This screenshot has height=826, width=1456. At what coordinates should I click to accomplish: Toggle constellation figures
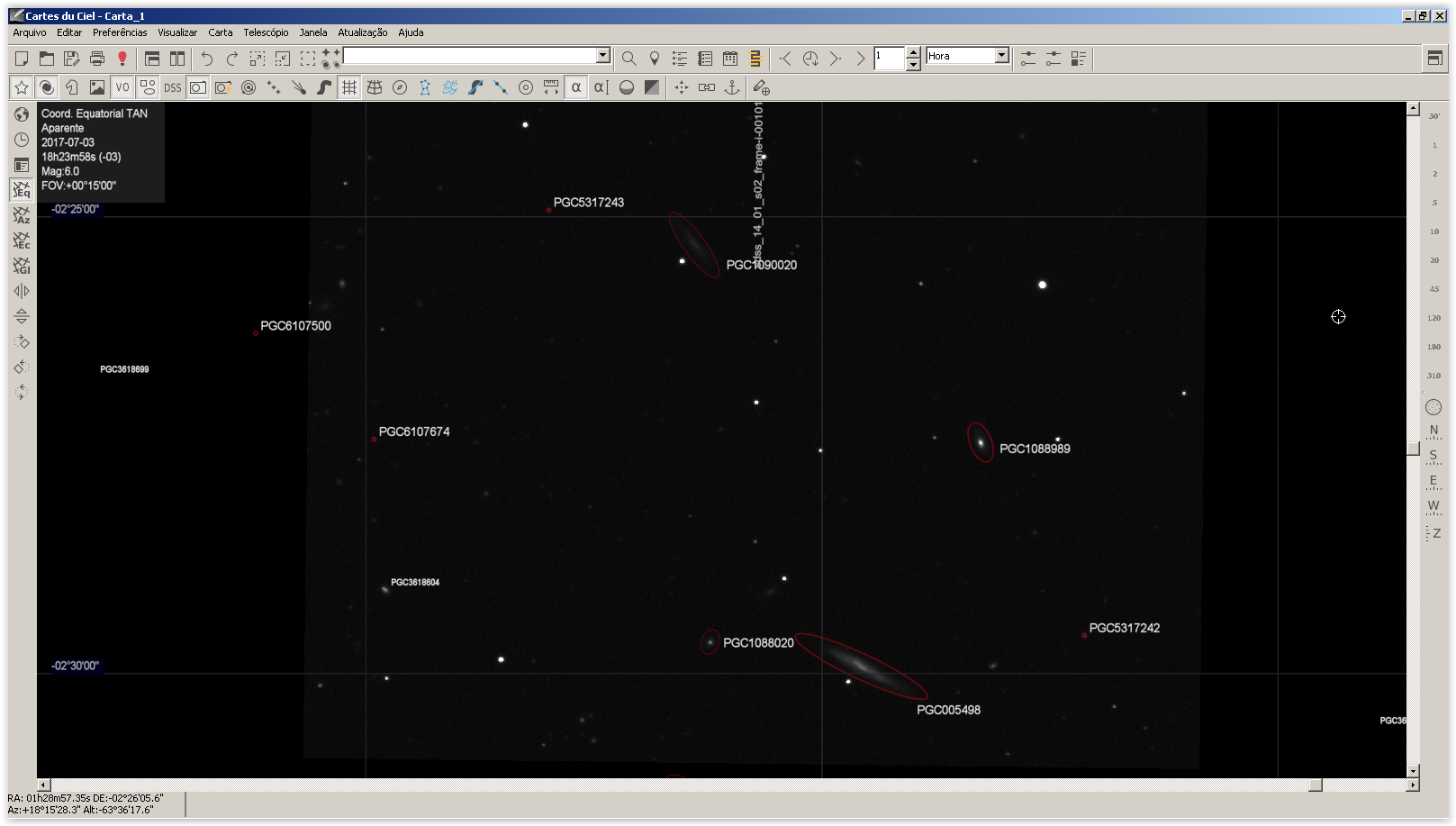425,87
